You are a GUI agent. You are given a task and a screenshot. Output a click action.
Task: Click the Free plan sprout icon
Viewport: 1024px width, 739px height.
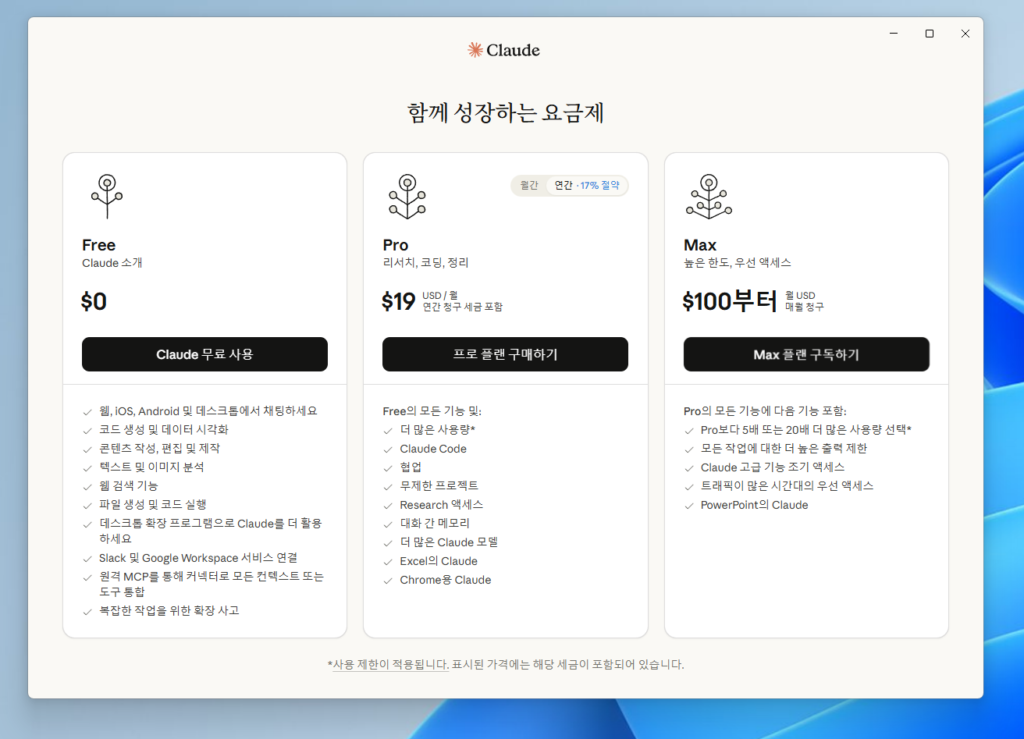click(106, 196)
